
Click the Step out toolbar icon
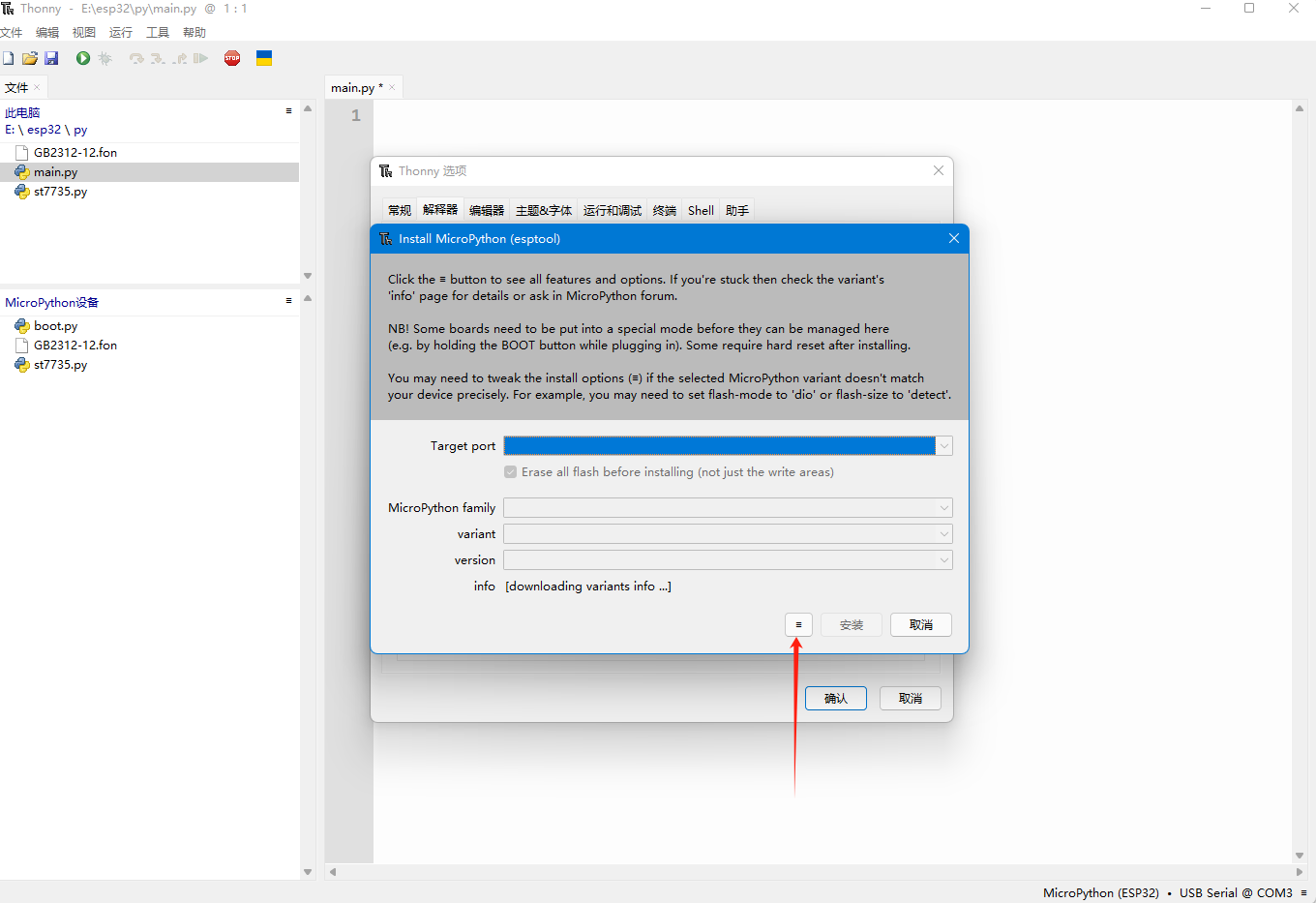(180, 58)
